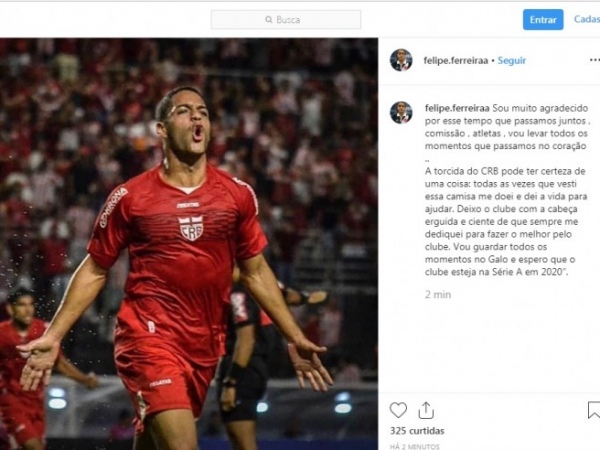The width and height of the screenshot is (600, 450).
Task: Click the HÁ 2 MINUTOS post timestamp
Action: [x=414, y=447]
